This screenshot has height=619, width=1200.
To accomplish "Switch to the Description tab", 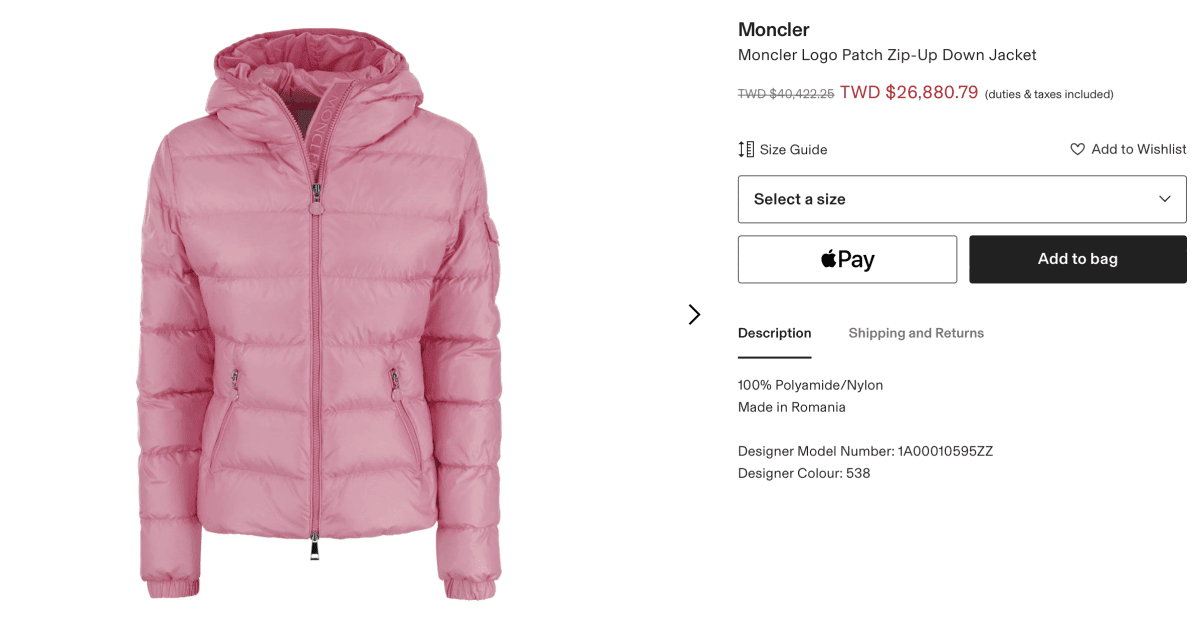I will 774,333.
